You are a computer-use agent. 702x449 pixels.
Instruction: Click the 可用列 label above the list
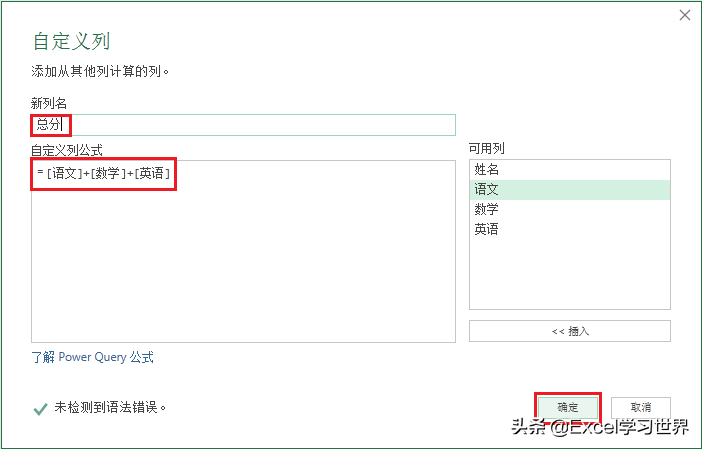coord(487,148)
